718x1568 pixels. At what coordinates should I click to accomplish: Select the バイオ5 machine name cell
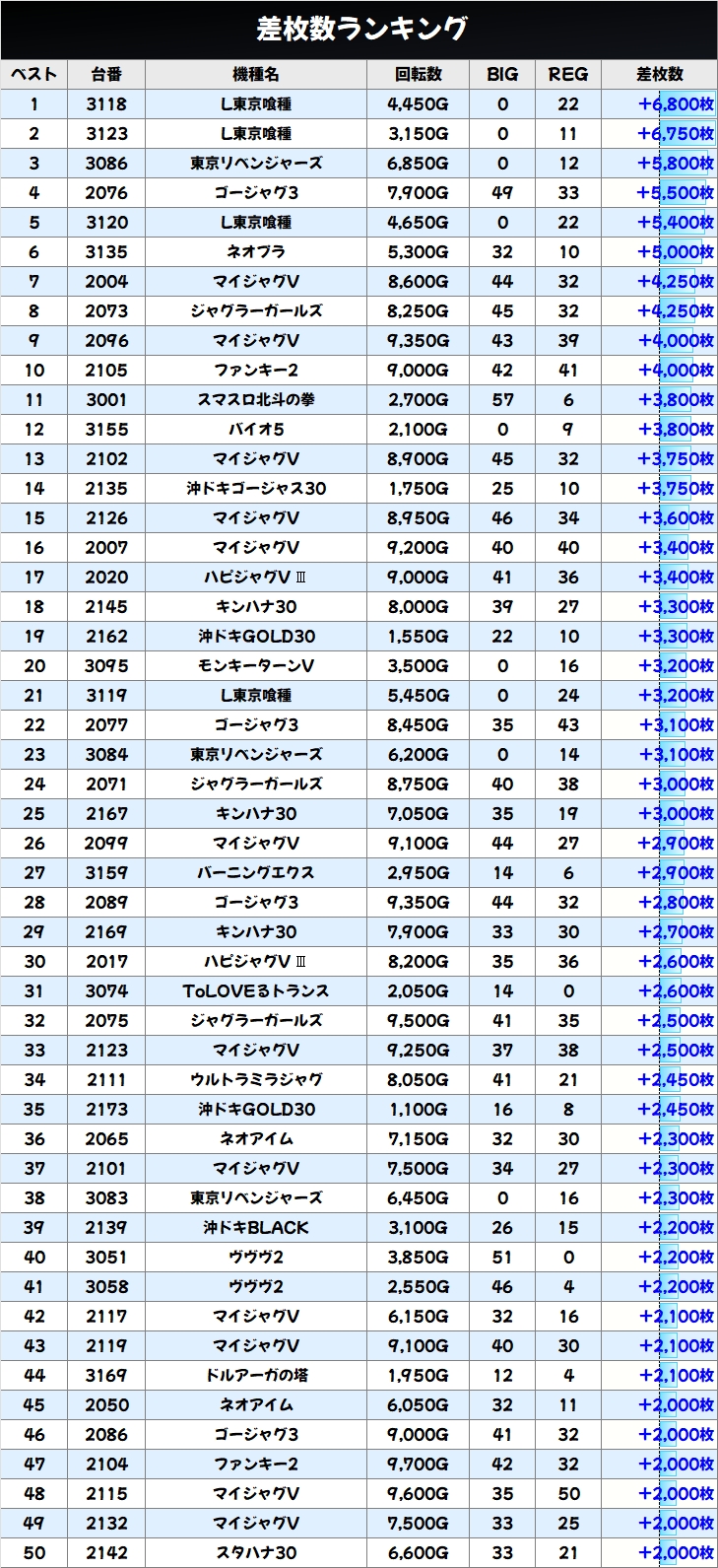point(256,430)
